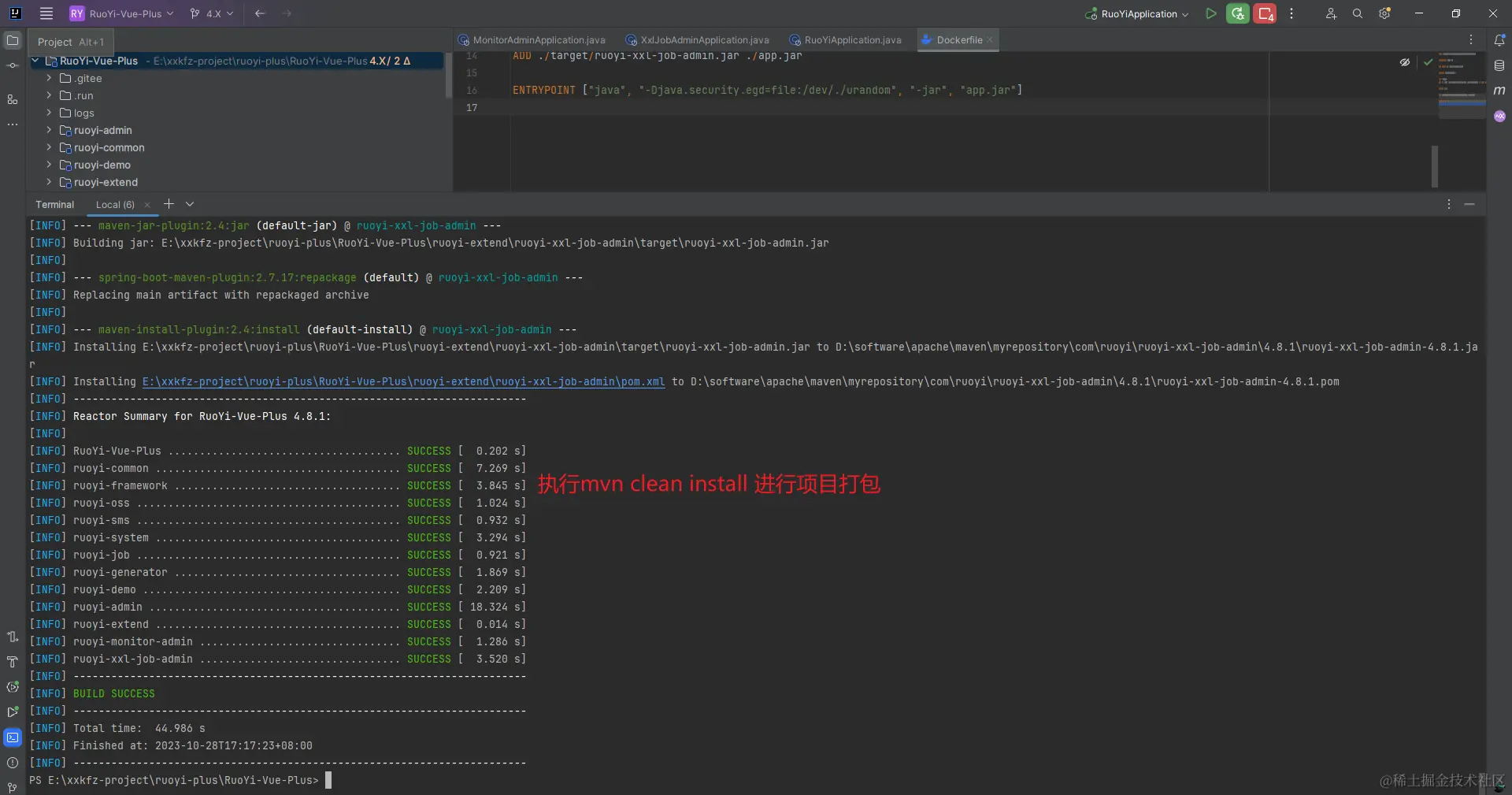Viewport: 1512px width, 795px height.
Task: Expand the logs folder
Action: pyautogui.click(x=49, y=113)
